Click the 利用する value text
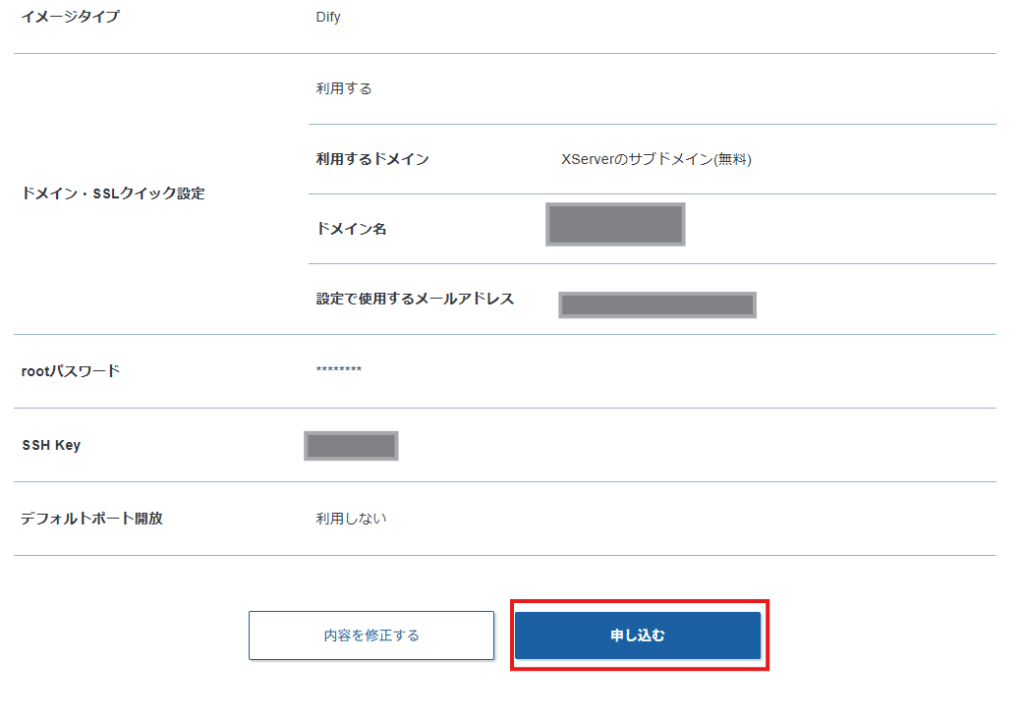This screenshot has width=1024, height=716. pos(344,89)
